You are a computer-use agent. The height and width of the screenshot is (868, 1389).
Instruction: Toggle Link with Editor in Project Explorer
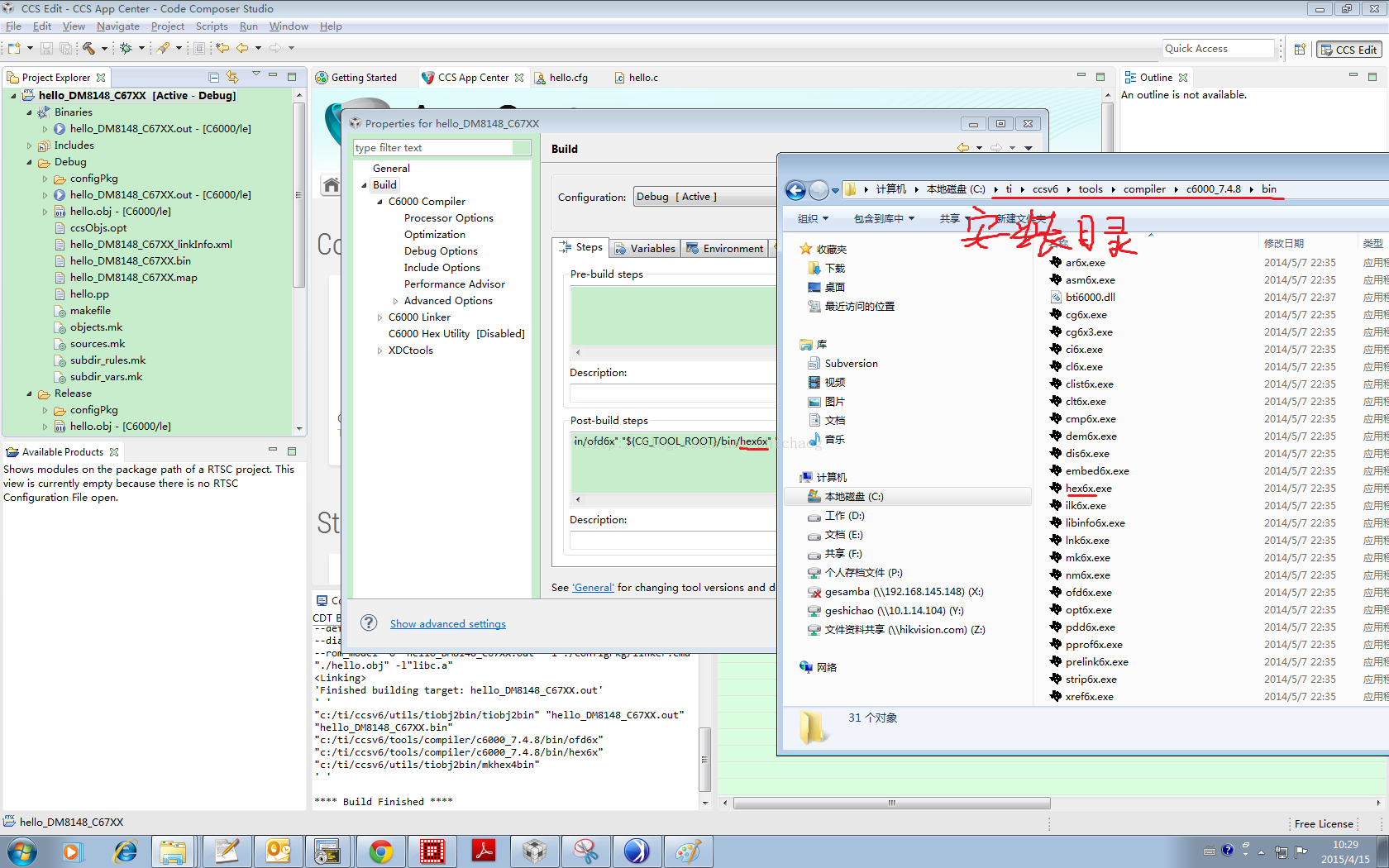click(232, 77)
